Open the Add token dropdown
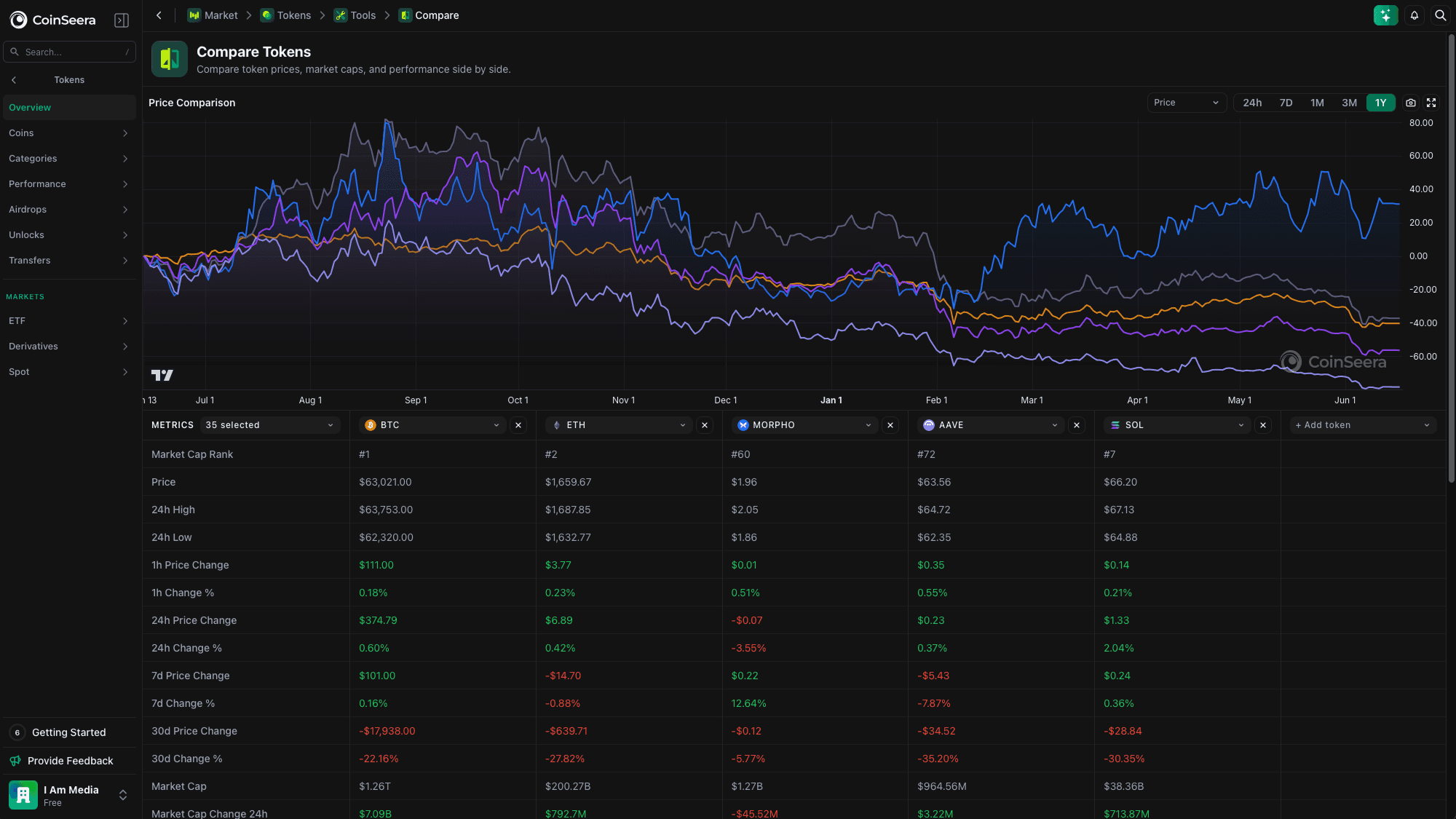Screen dimensions: 1456x819 [x=1363, y=425]
